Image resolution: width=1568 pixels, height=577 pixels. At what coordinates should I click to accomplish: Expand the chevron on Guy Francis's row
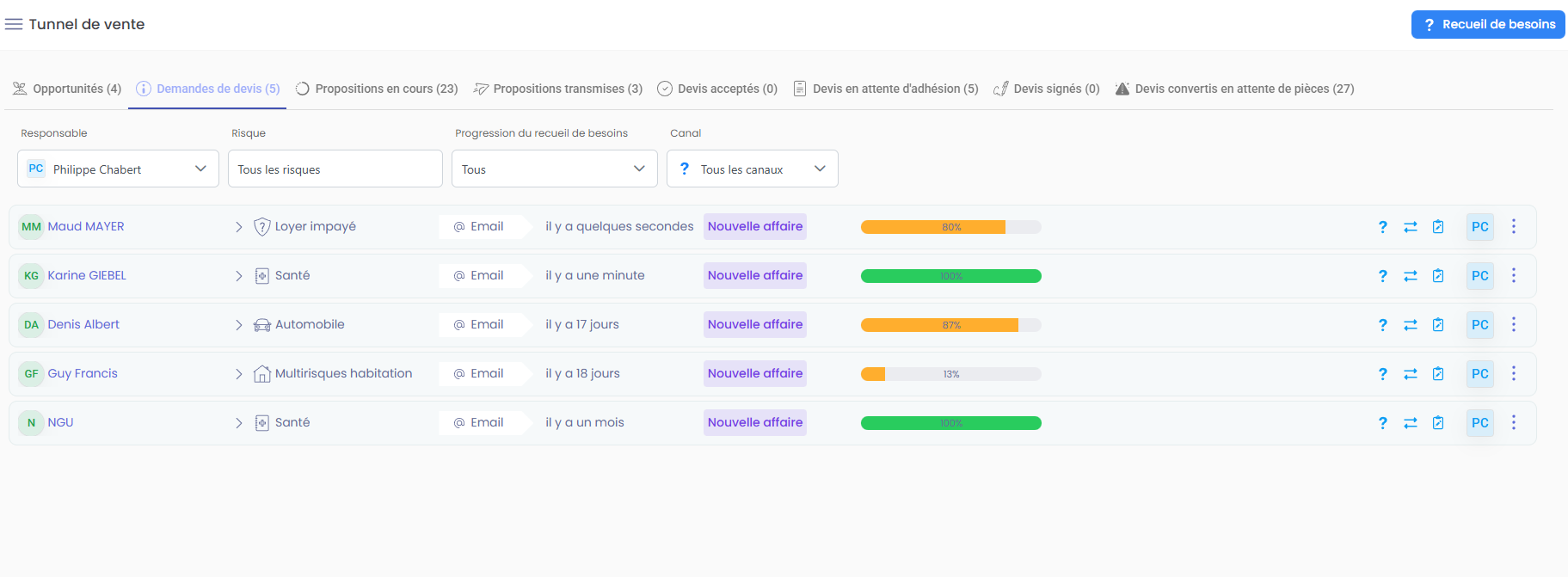click(x=239, y=374)
